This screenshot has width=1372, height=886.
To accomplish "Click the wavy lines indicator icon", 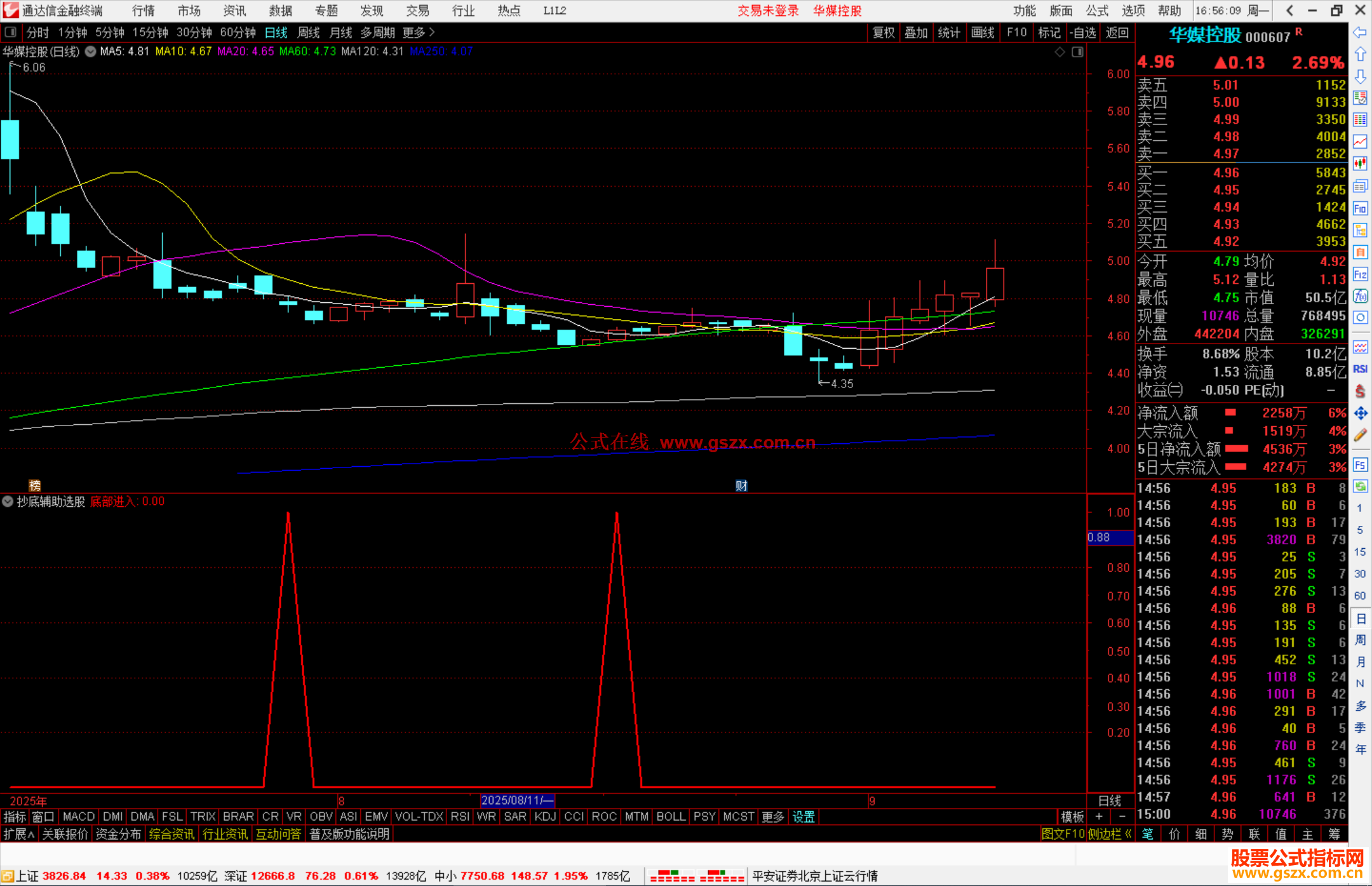I will coord(1360,347).
